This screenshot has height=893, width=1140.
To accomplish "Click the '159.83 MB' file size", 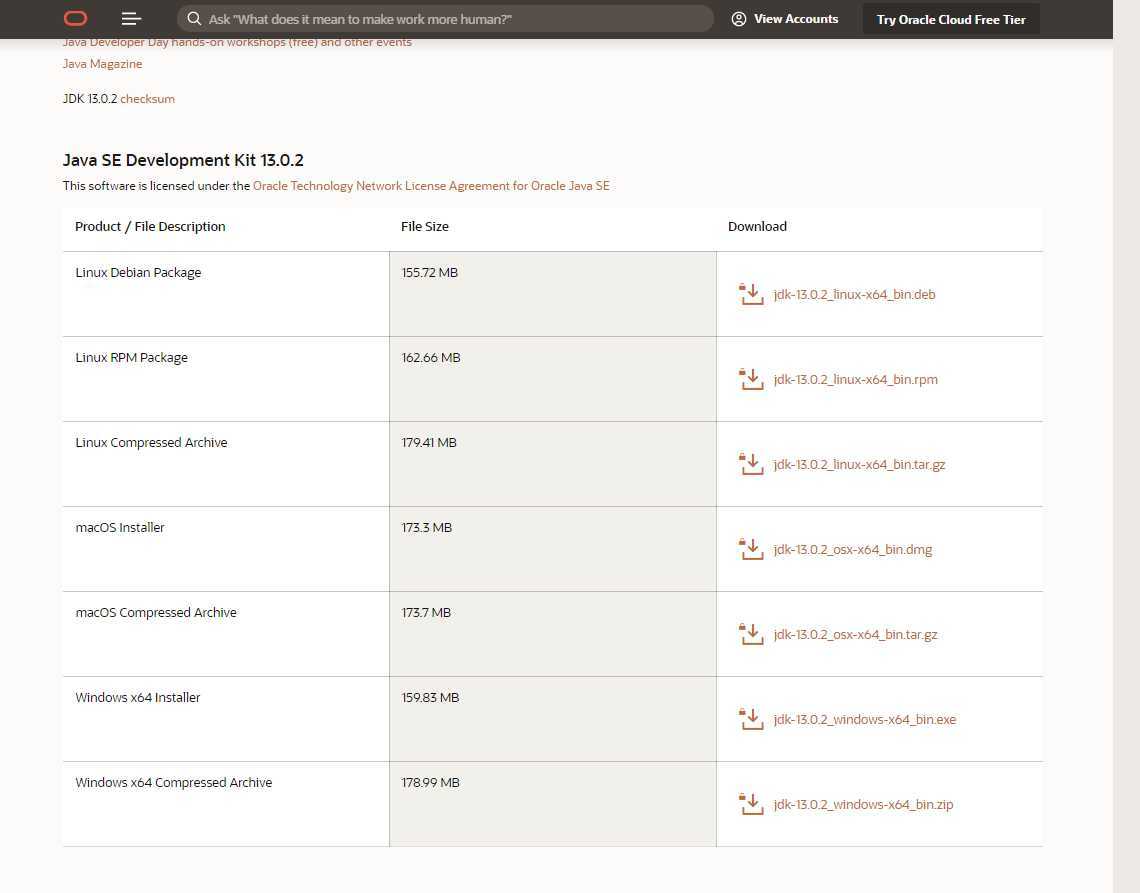I will pos(430,698).
